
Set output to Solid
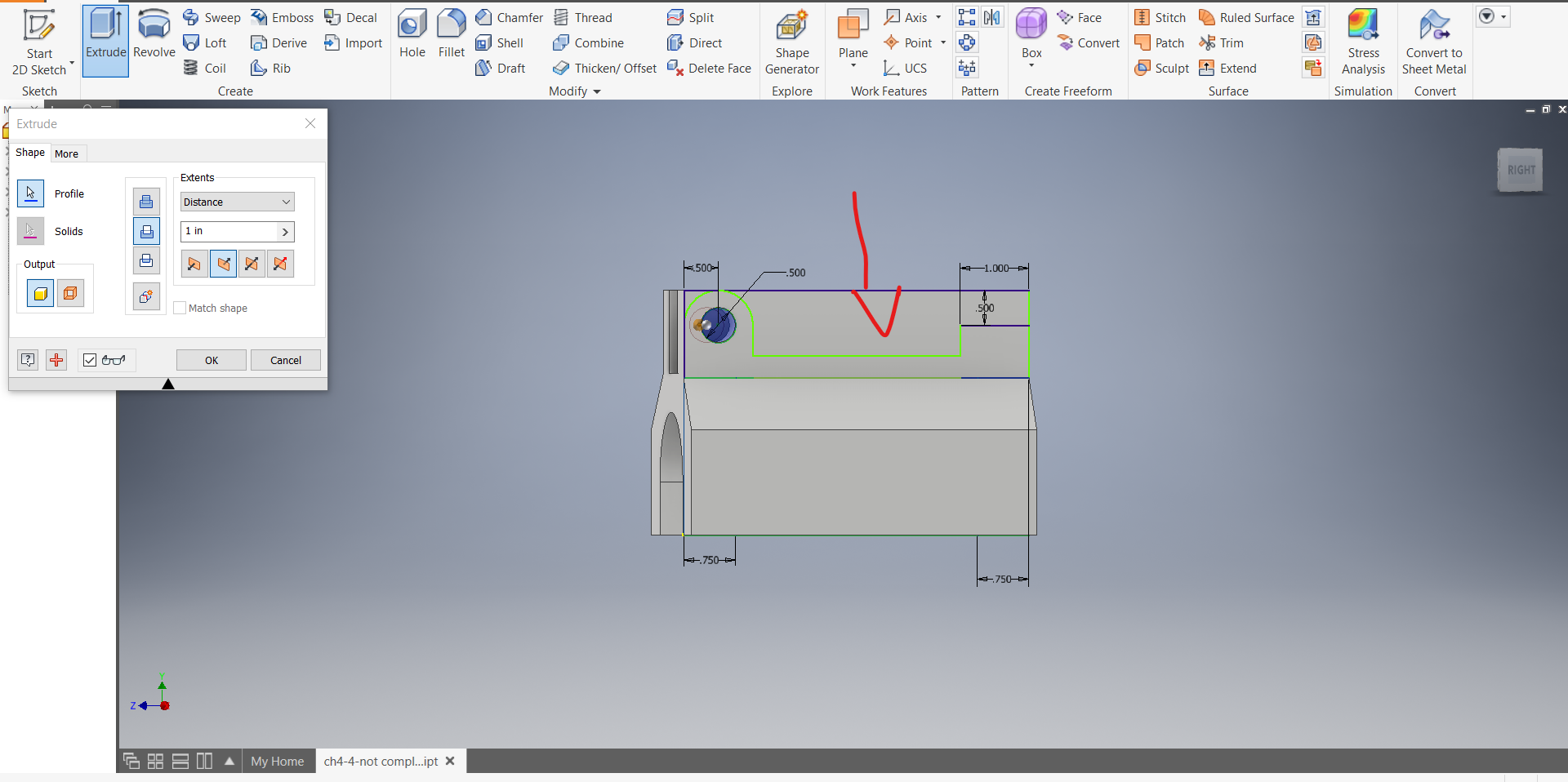click(x=41, y=293)
